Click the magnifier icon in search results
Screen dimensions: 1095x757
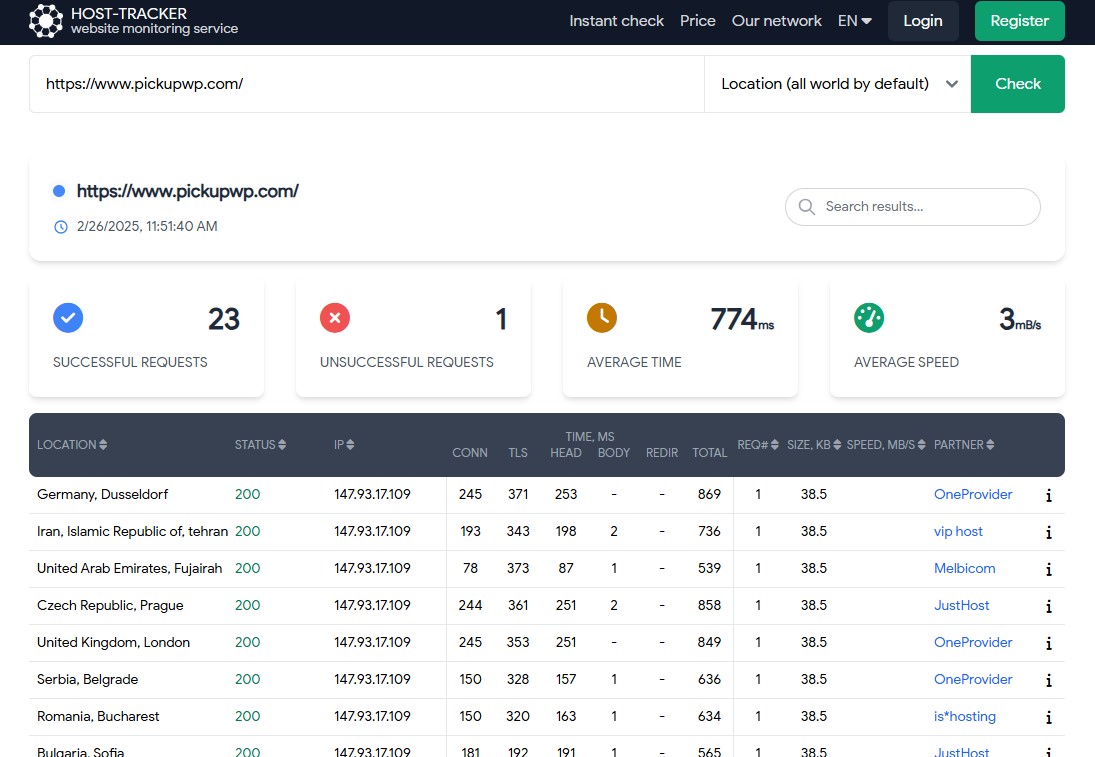[807, 207]
